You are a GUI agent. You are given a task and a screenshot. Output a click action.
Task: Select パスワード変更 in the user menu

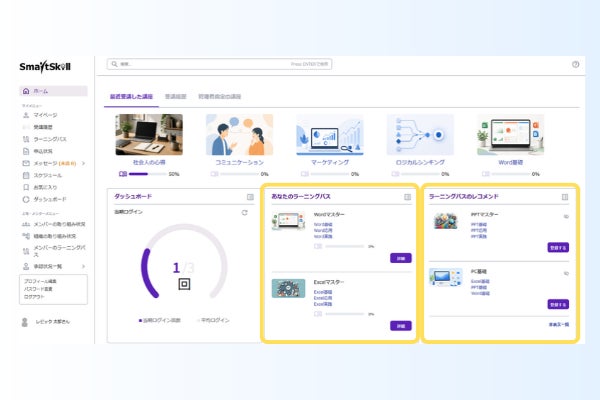click(38, 289)
